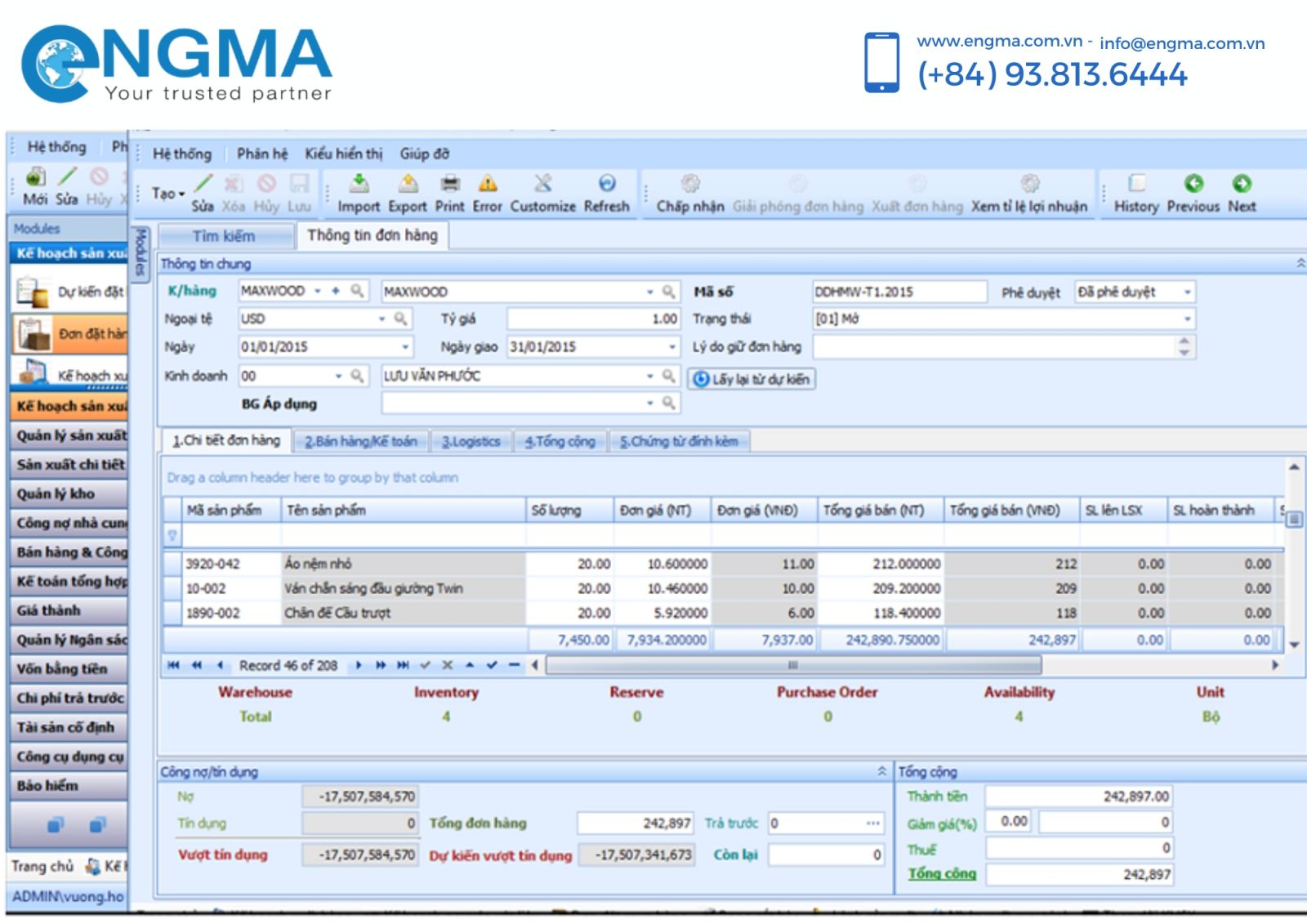Screen dimensions: 1307x924
Task: Switch to the 4.Tổng cộng tab
Action: tap(560, 441)
